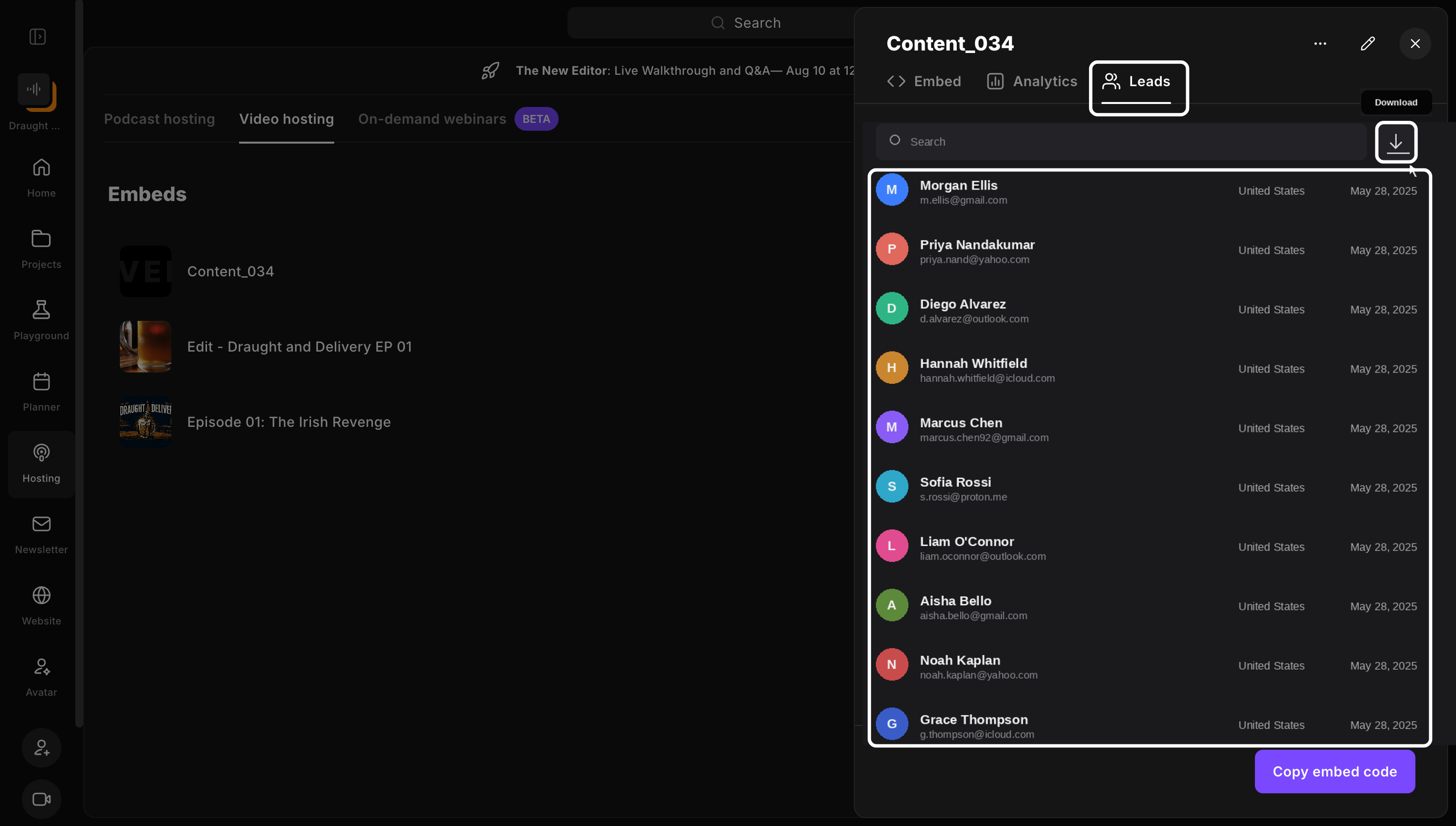Click Priya Nandakumar avatar circle
Screen dimensions: 1456x826
pyautogui.click(x=891, y=249)
